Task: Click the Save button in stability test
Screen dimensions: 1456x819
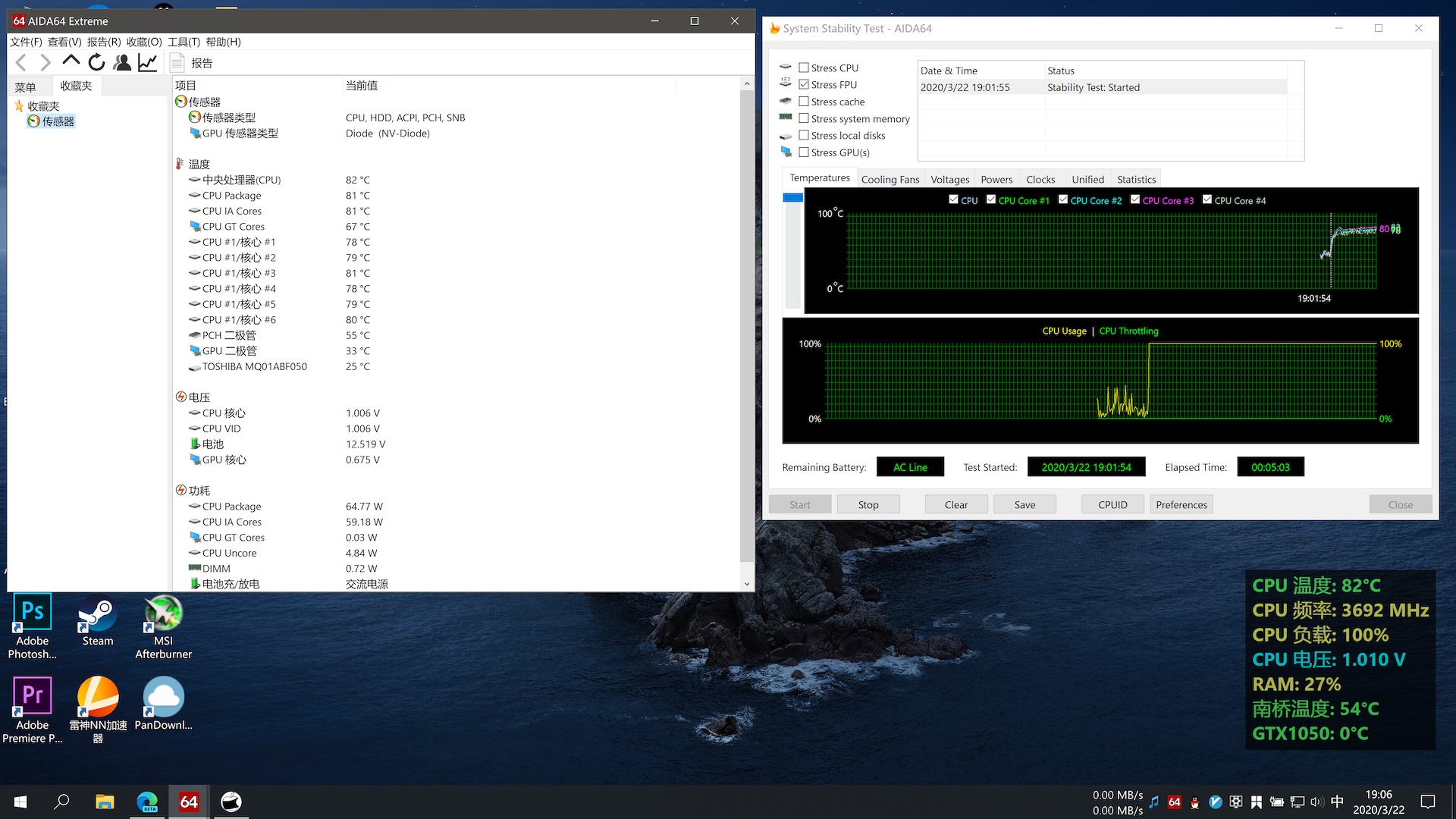Action: tap(1025, 504)
